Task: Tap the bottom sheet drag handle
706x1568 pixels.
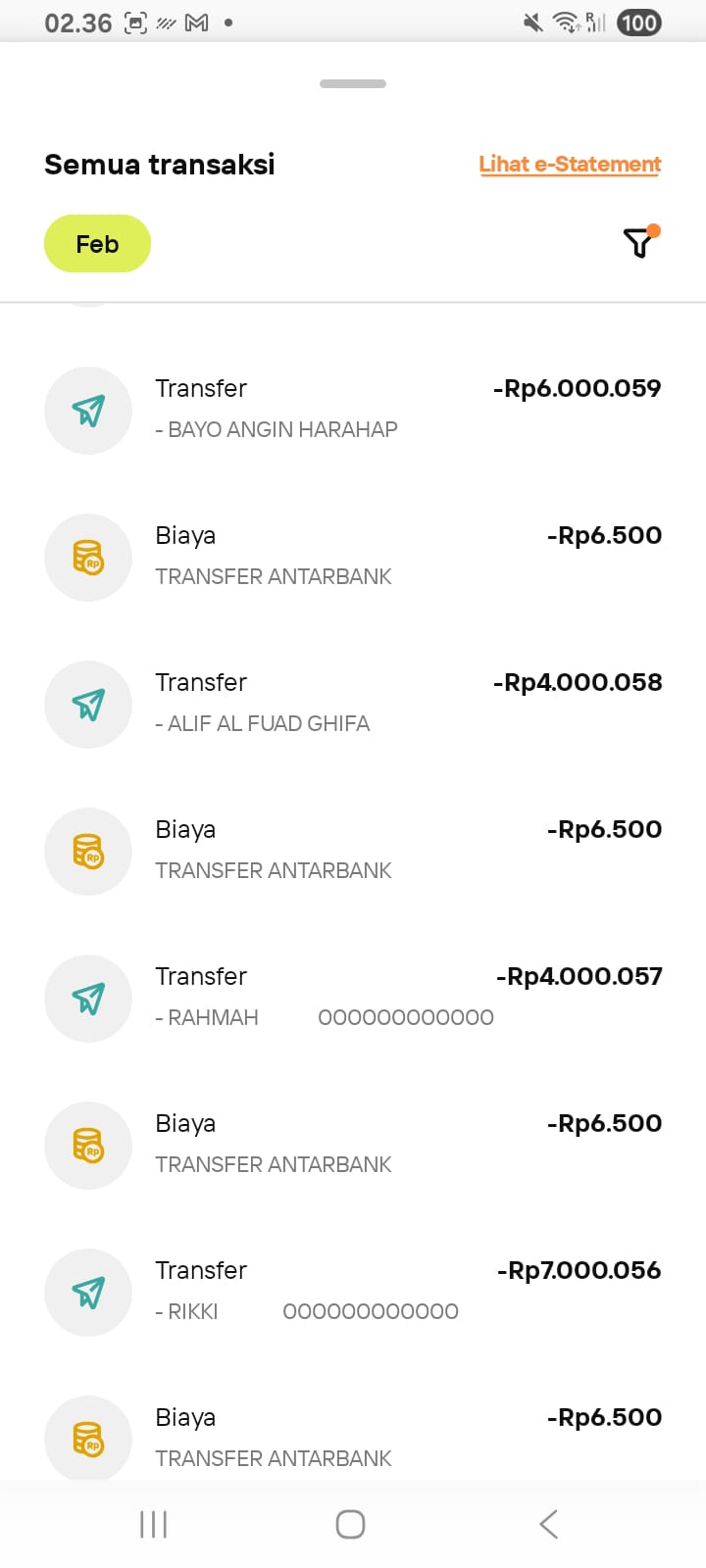Action: coord(353,84)
